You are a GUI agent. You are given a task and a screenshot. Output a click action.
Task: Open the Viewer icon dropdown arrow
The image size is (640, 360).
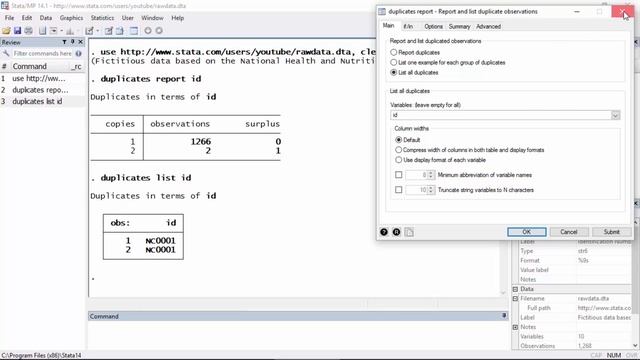pos(61,31)
